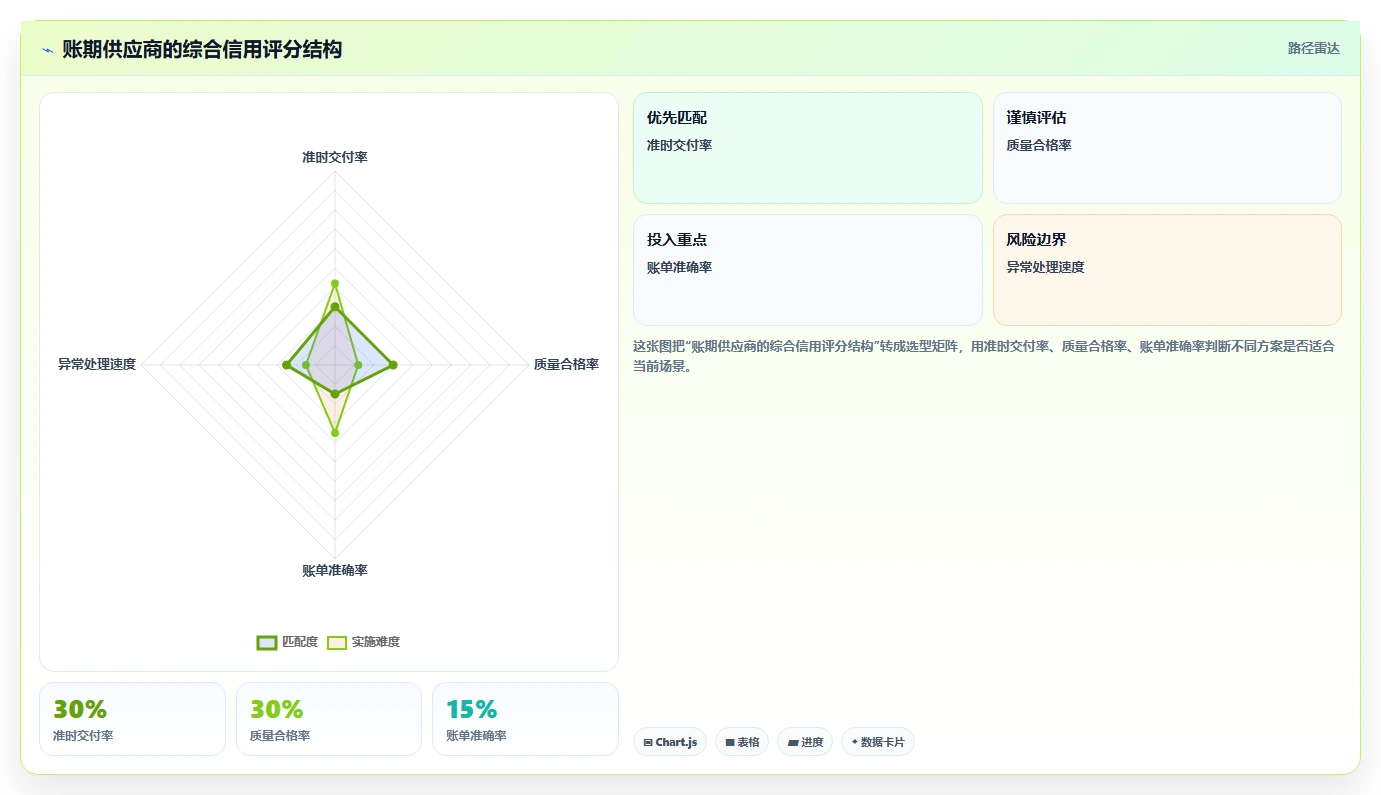
Task: Click the 实施难度 data point toward 准时交付率 axis
Action: [335, 284]
